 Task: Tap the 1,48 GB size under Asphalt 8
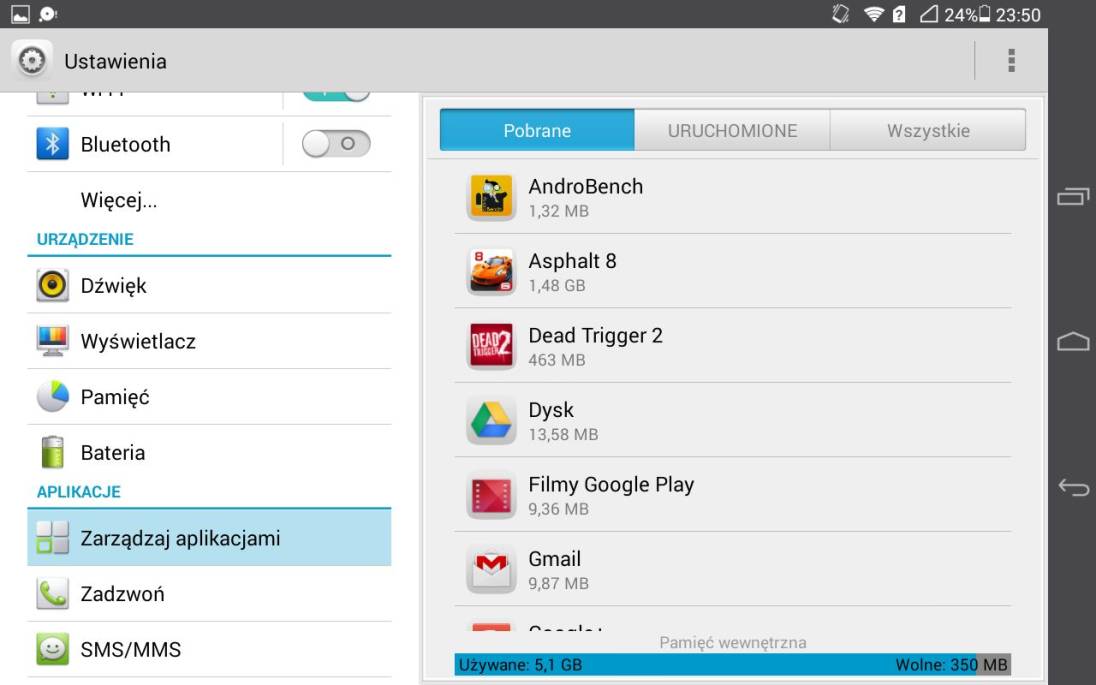[557, 285]
